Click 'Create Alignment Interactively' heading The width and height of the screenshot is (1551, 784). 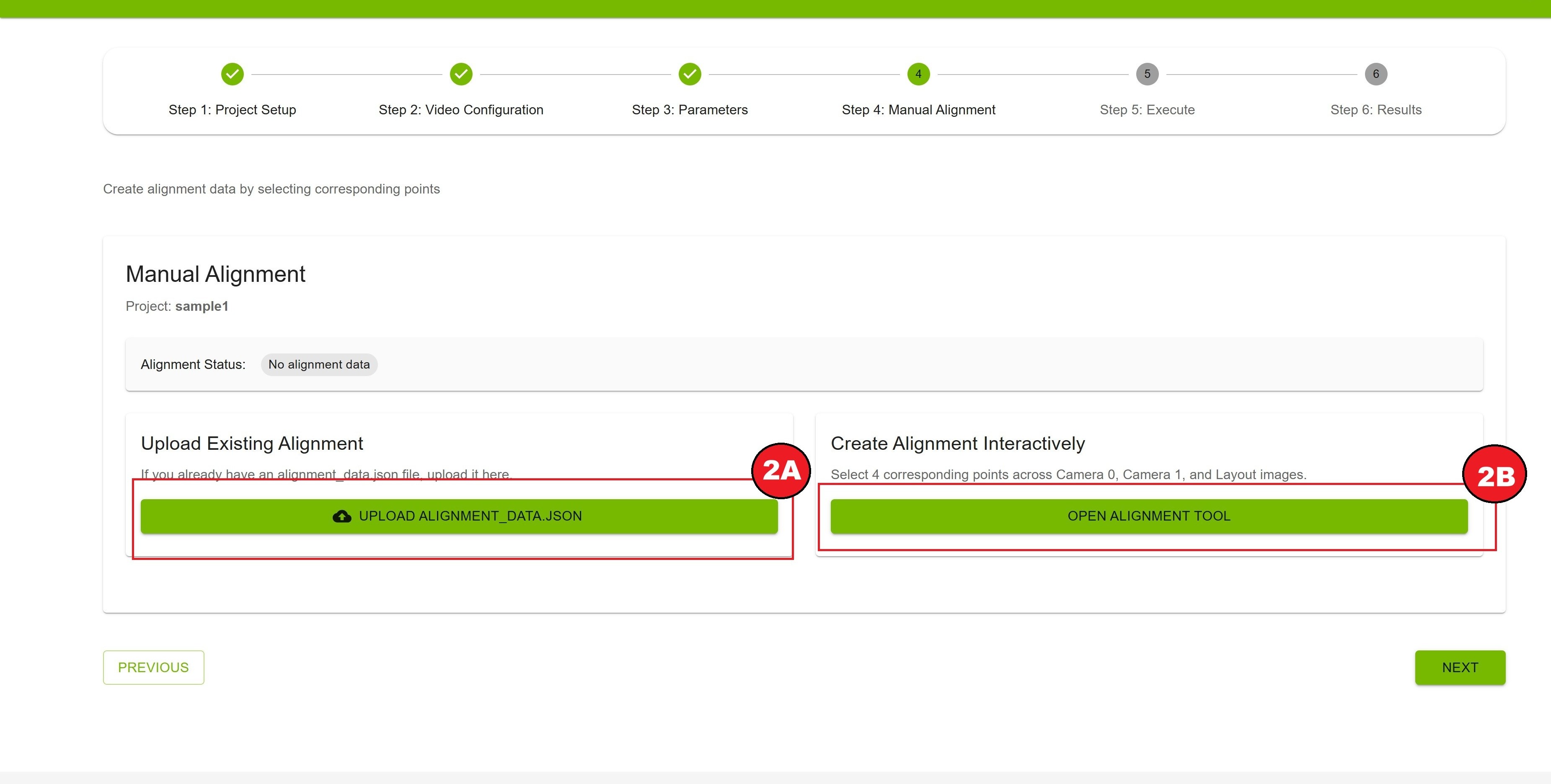[958, 444]
